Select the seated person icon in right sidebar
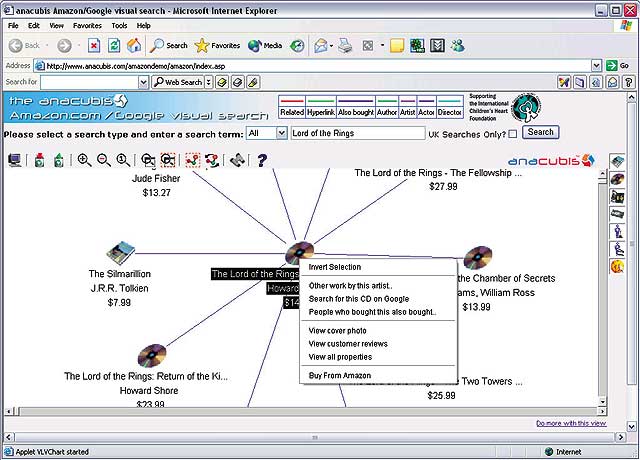Viewport: 640px width, 460px height. point(618,249)
